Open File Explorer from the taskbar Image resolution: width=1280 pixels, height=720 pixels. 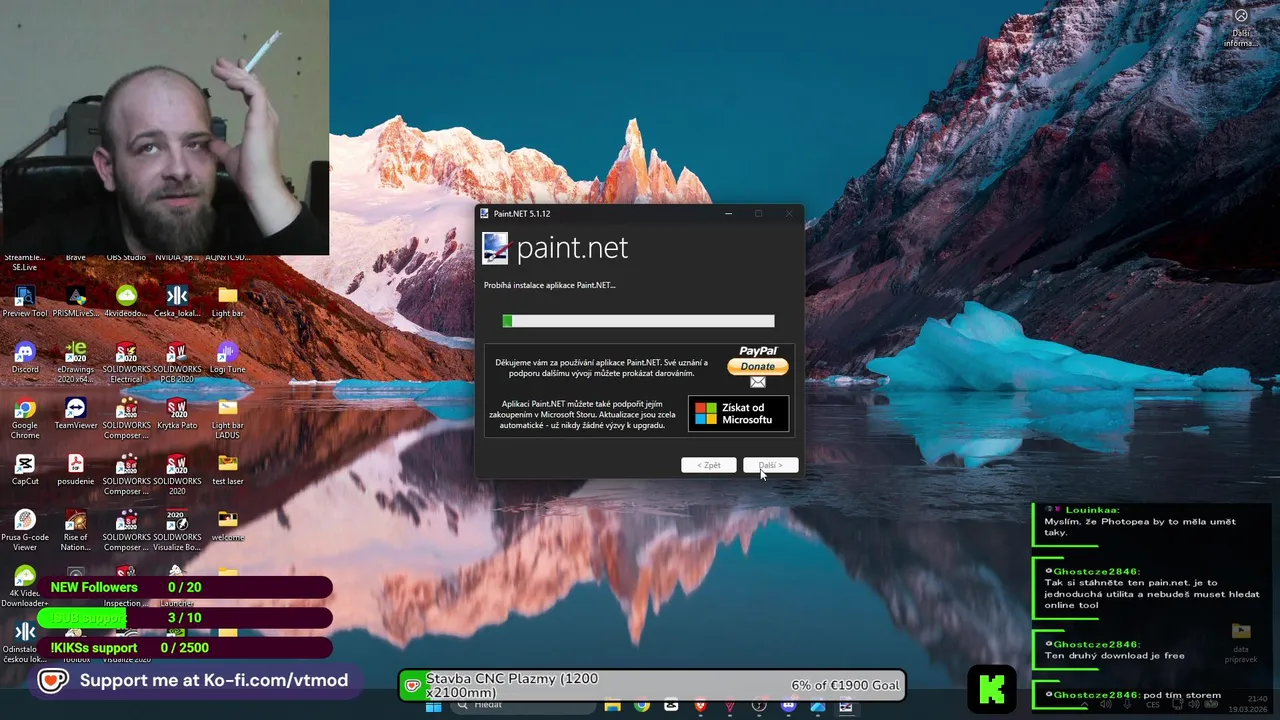point(612,706)
